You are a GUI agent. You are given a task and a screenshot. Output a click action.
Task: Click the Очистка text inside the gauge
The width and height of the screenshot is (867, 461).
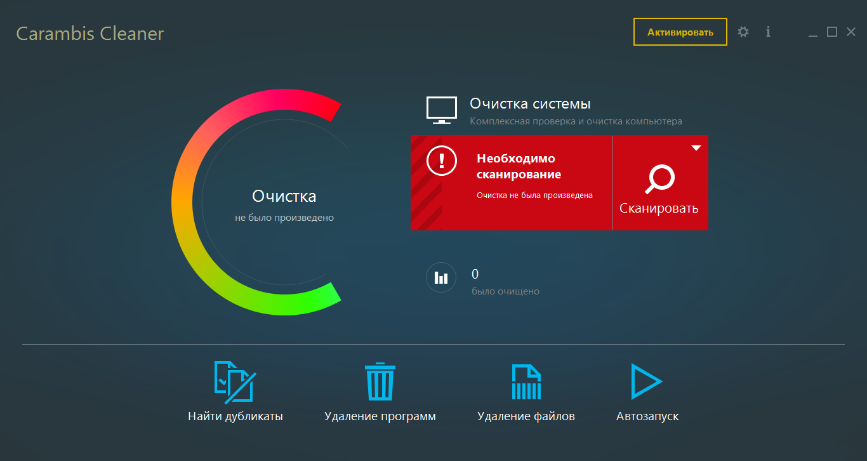tap(284, 196)
